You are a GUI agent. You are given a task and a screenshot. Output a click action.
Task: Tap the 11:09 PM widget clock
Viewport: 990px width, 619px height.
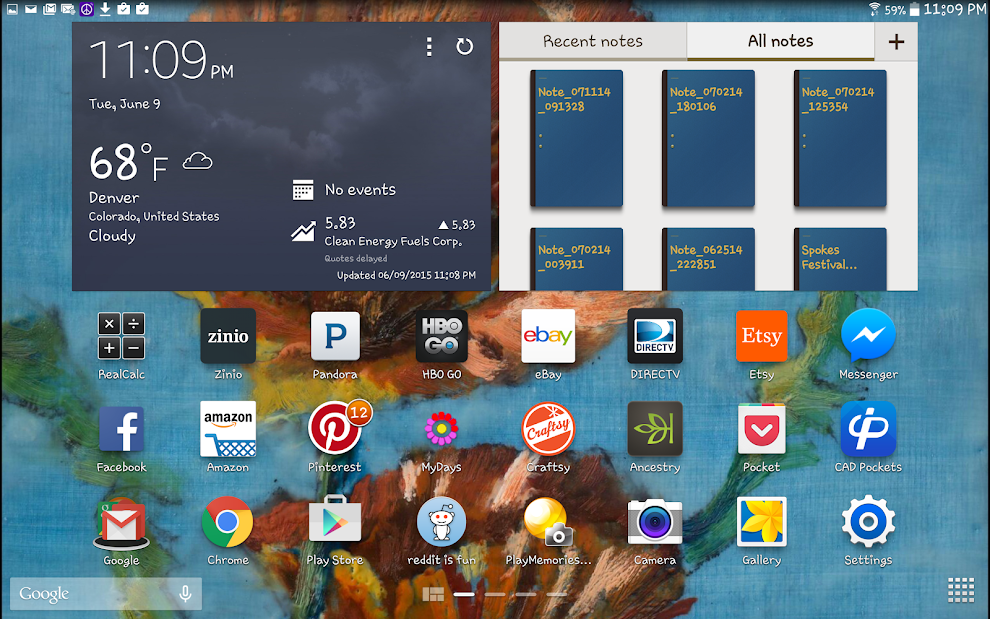point(162,59)
